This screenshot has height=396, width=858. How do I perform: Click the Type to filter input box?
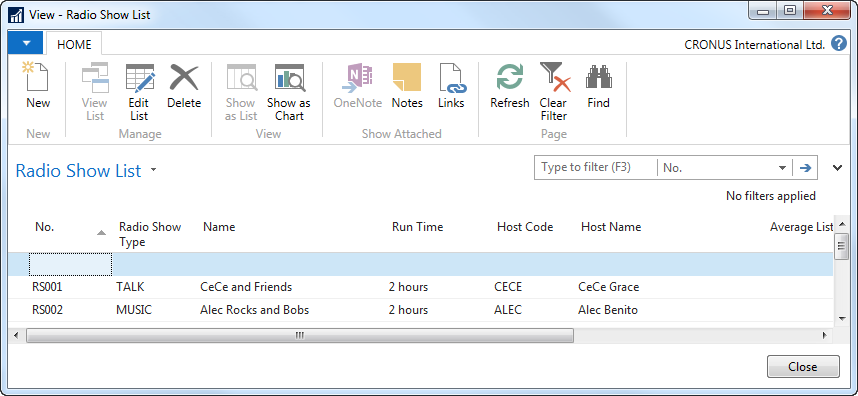(x=595, y=168)
